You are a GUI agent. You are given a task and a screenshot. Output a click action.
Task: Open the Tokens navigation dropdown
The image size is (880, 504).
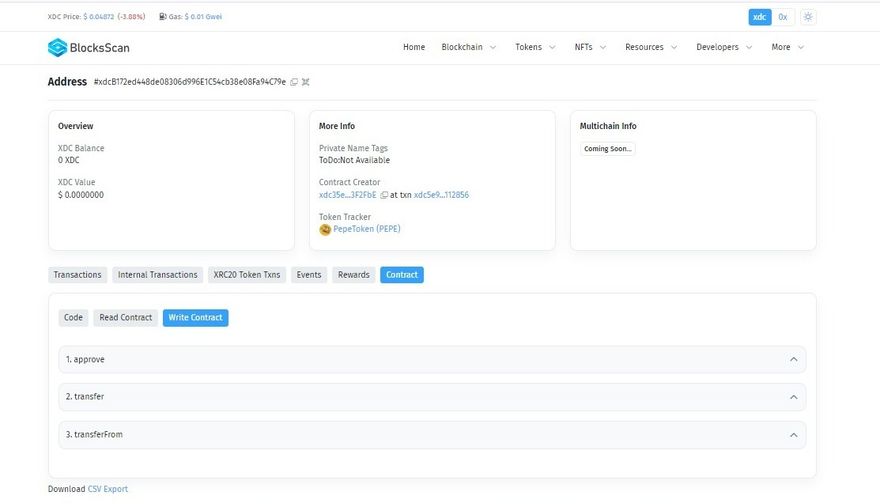pos(535,47)
